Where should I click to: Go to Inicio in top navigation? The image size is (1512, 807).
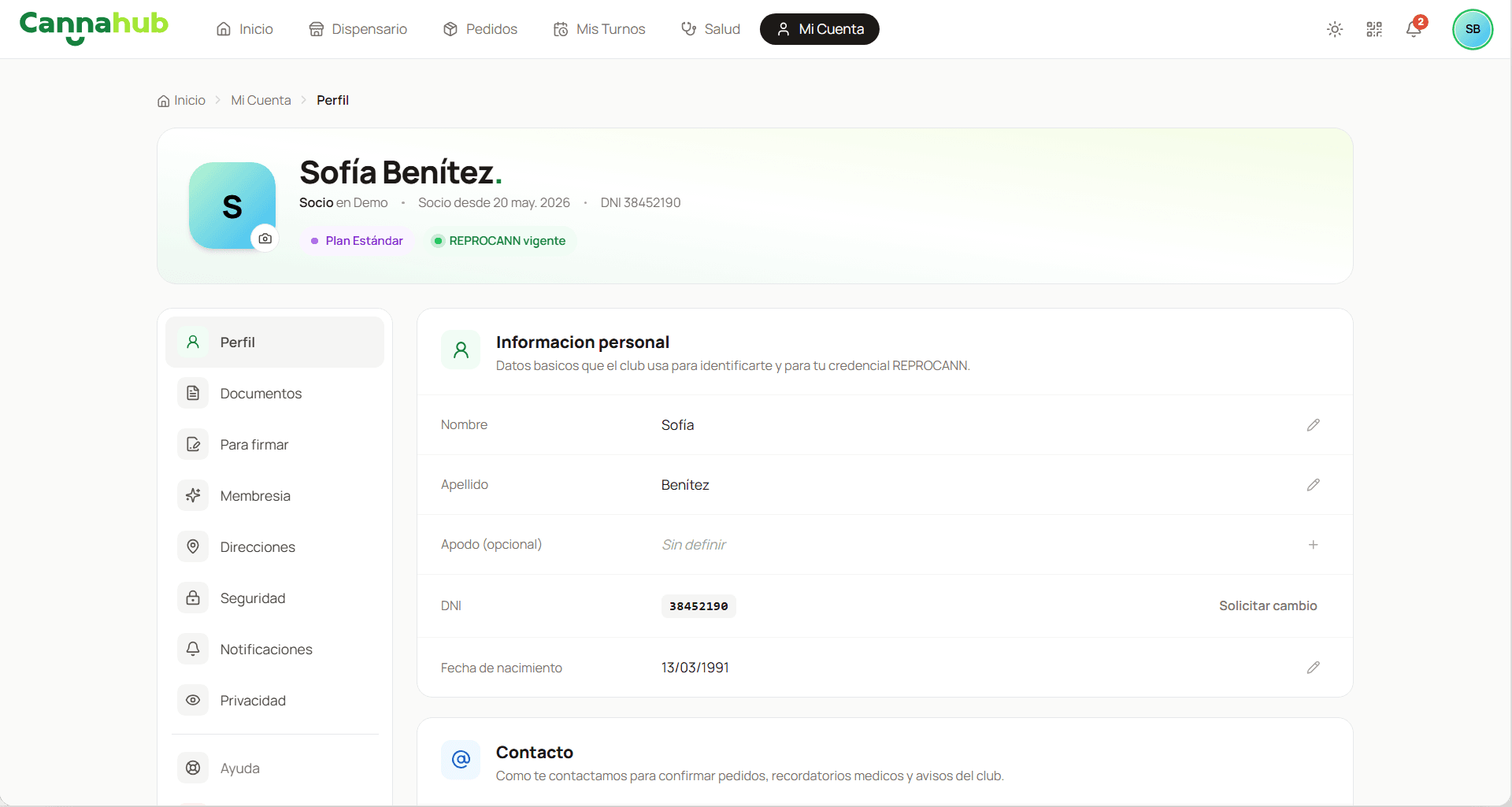coord(245,29)
